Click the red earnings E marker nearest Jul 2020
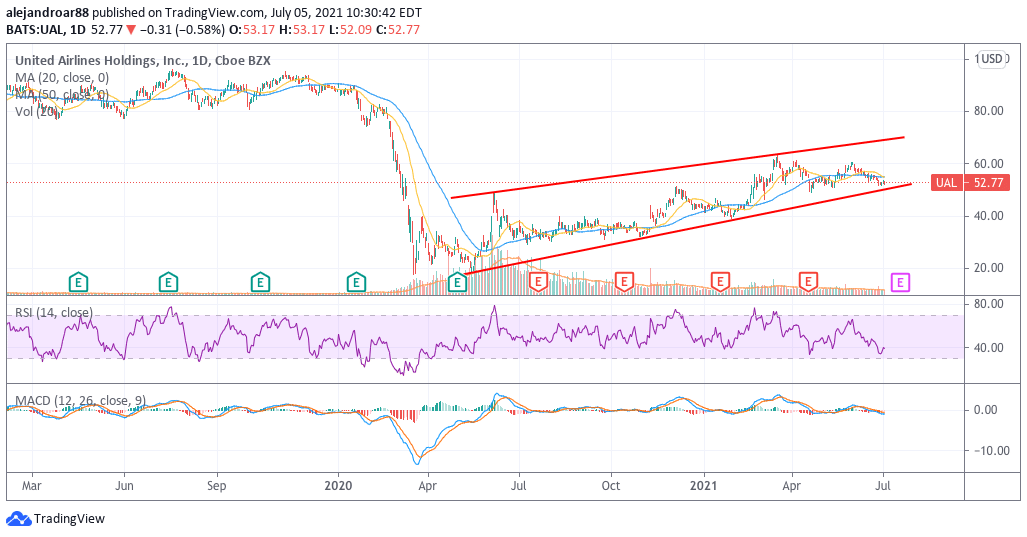1027x537 pixels. coord(538,282)
